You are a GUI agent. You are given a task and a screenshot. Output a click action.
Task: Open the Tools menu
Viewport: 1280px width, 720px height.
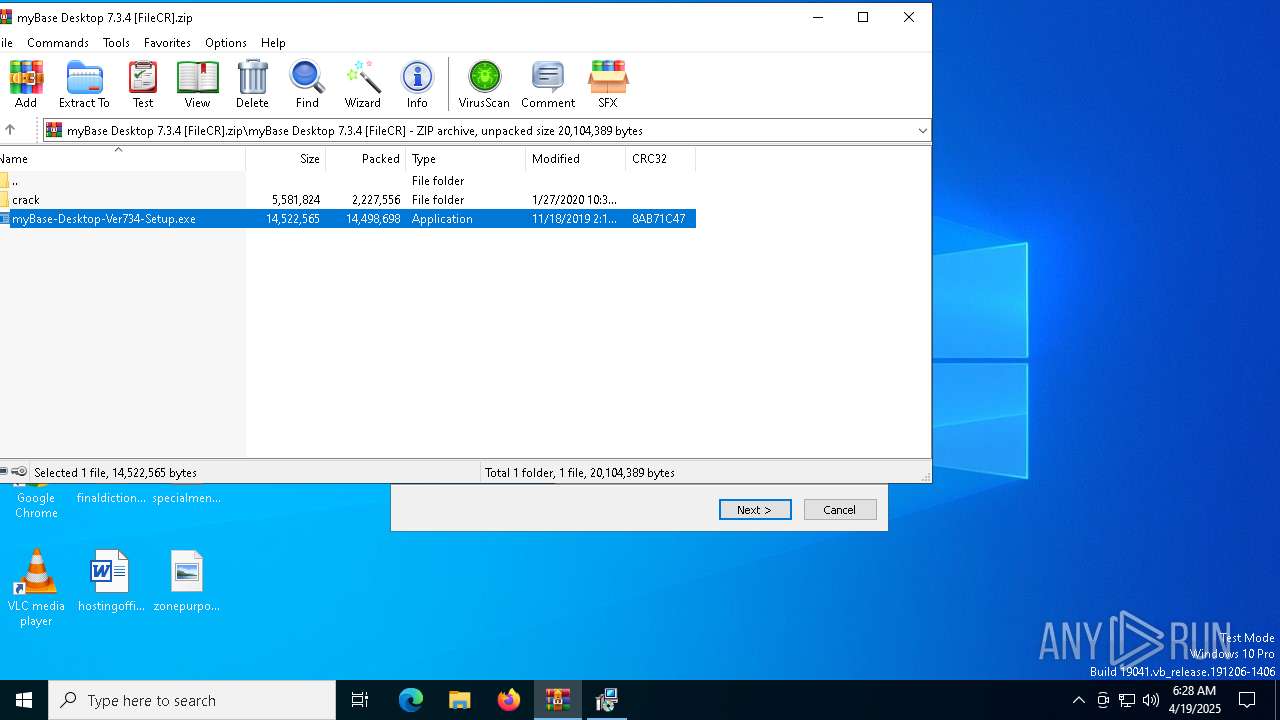pyautogui.click(x=116, y=43)
